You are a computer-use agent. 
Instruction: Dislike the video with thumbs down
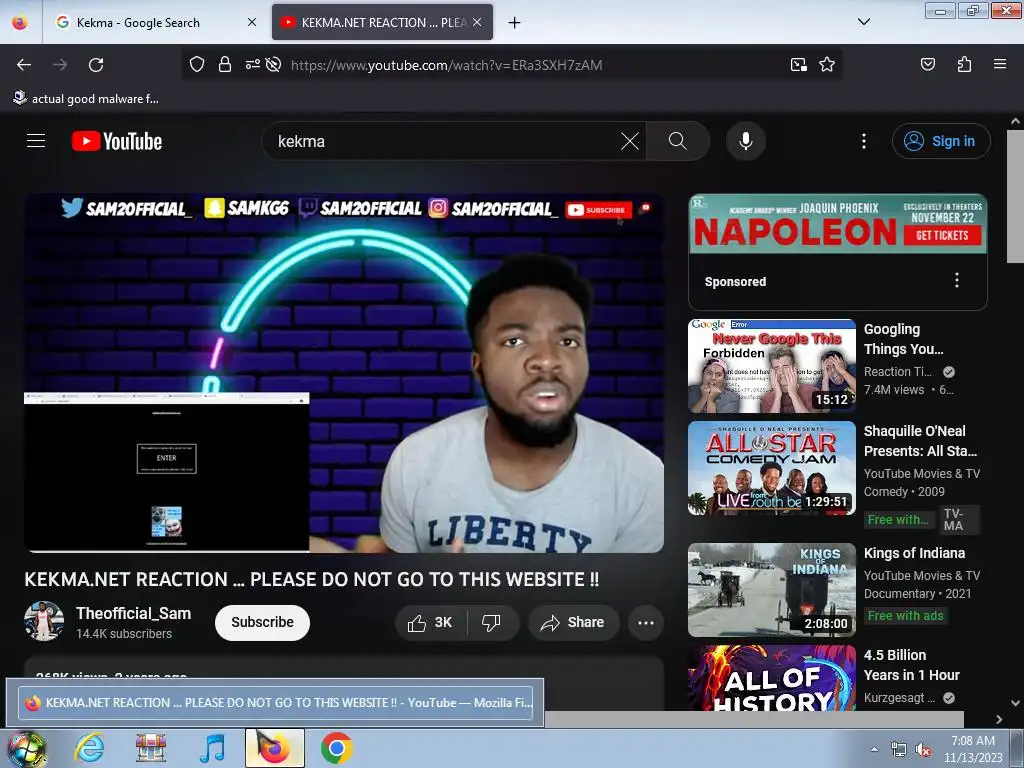pyautogui.click(x=491, y=622)
